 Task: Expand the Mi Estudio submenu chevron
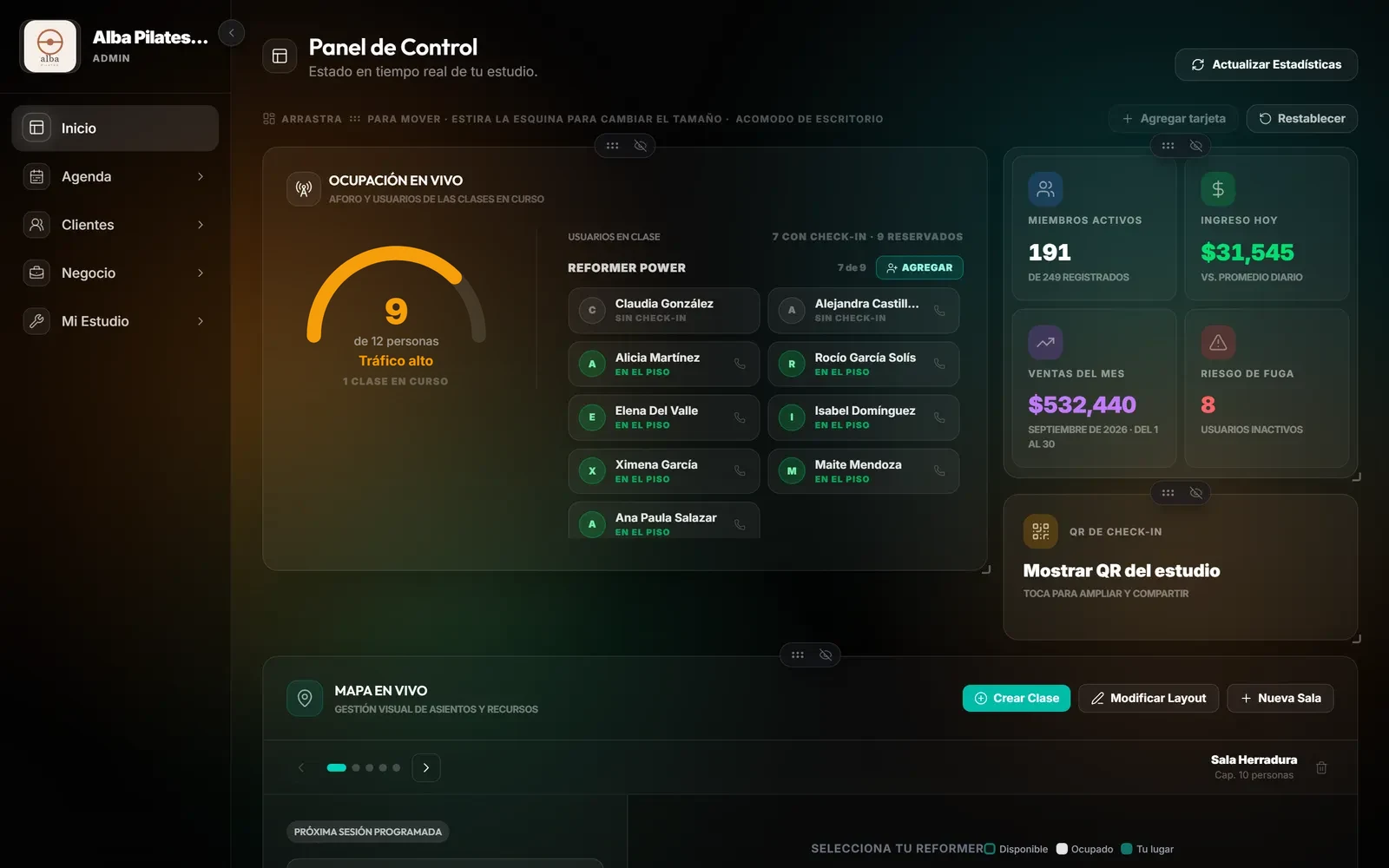tap(201, 321)
